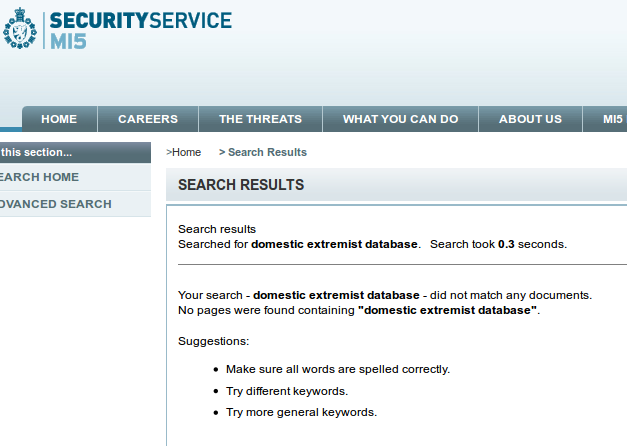The image size is (627, 446).
Task: Click the SEARCH RESULTS page heading
Action: click(241, 185)
